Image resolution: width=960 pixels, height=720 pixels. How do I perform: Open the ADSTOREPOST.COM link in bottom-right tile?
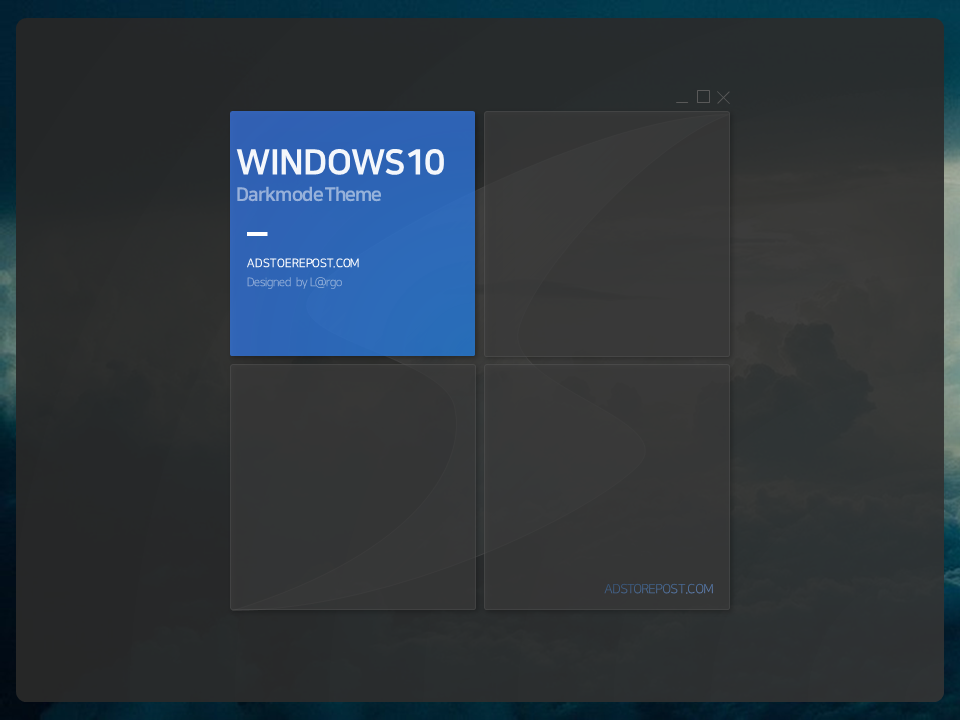click(659, 588)
